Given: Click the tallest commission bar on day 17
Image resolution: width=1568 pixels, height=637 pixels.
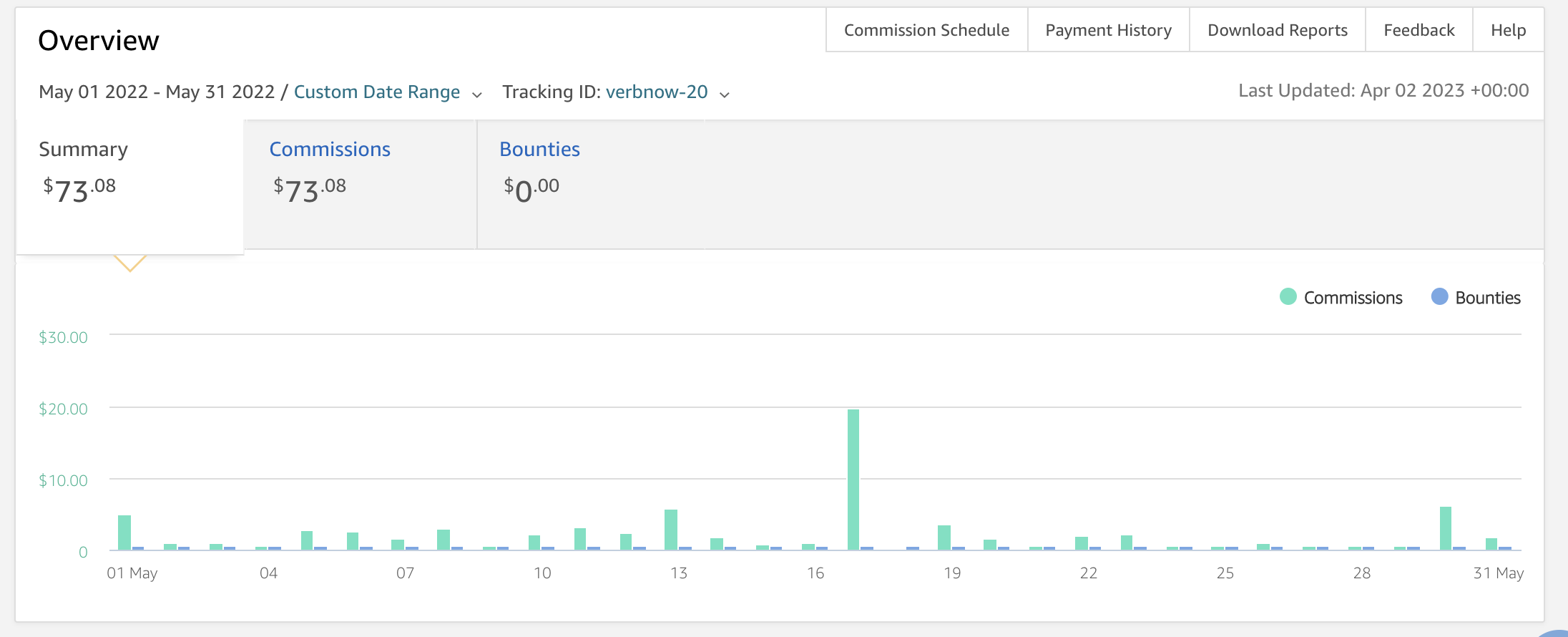Looking at the screenshot, I should (x=853, y=480).
